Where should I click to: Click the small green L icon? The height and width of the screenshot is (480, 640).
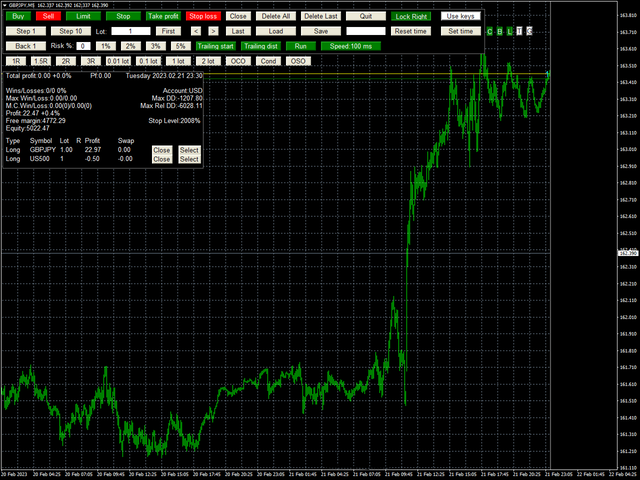(510, 31)
